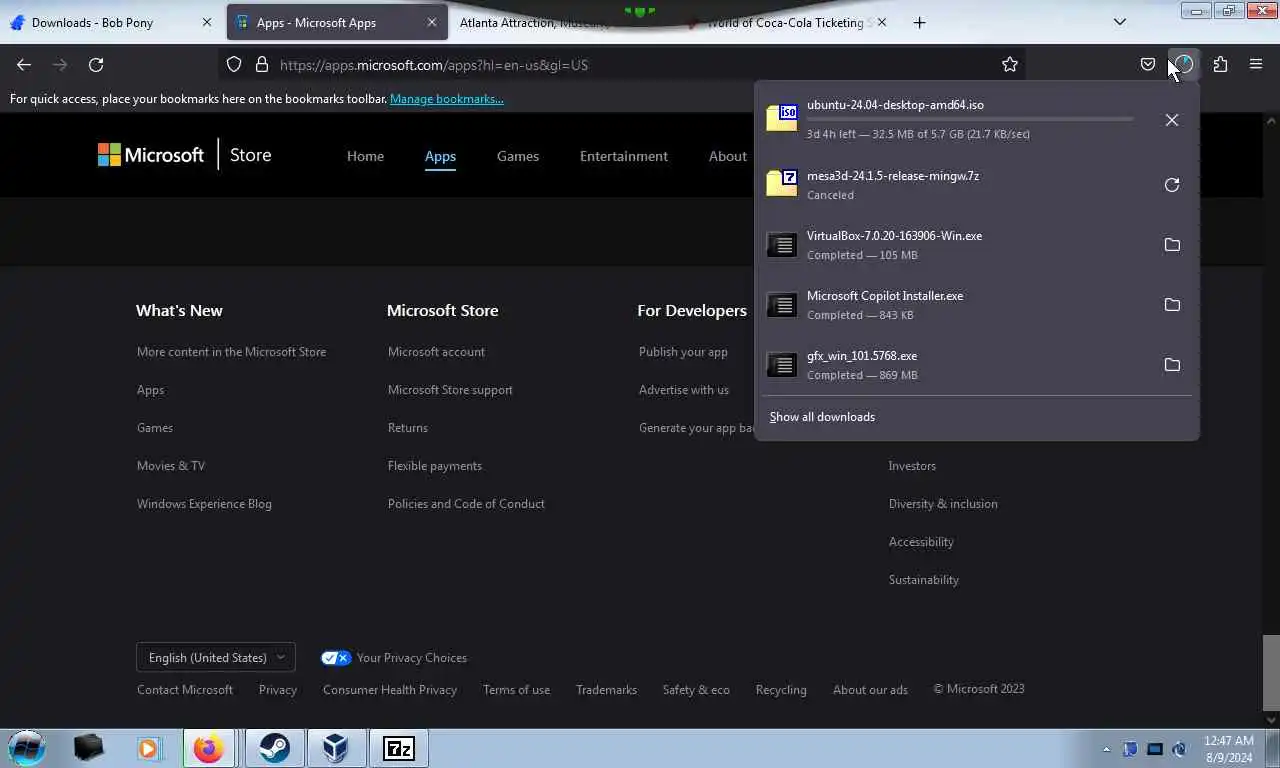Close the Downloads - Bob Pony tab

coord(207,22)
